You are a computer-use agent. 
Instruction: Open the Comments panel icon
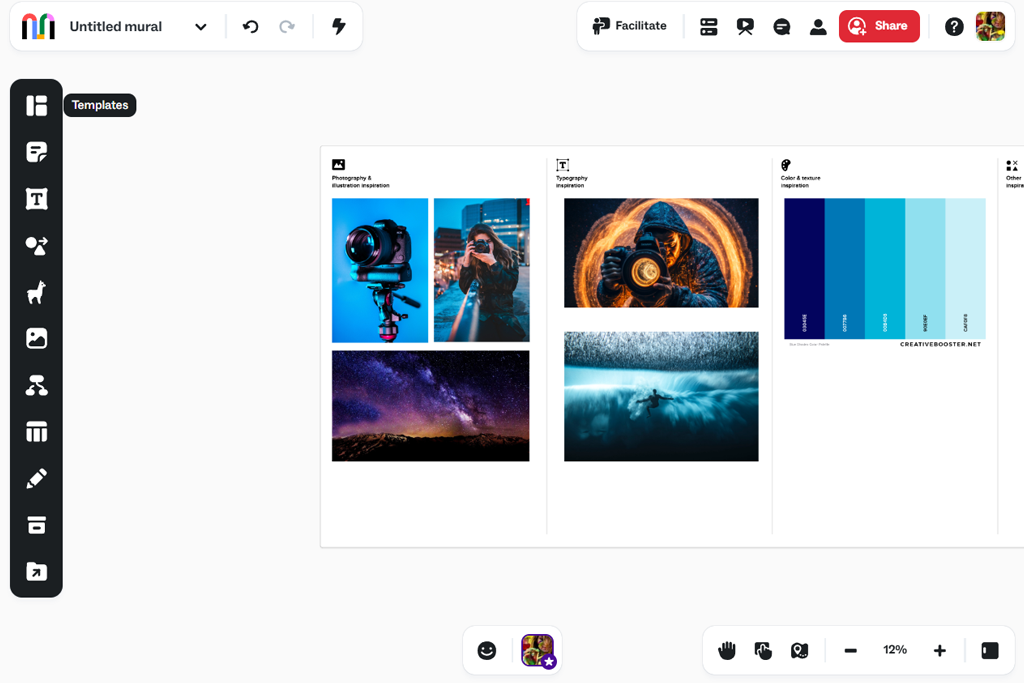[x=782, y=27]
